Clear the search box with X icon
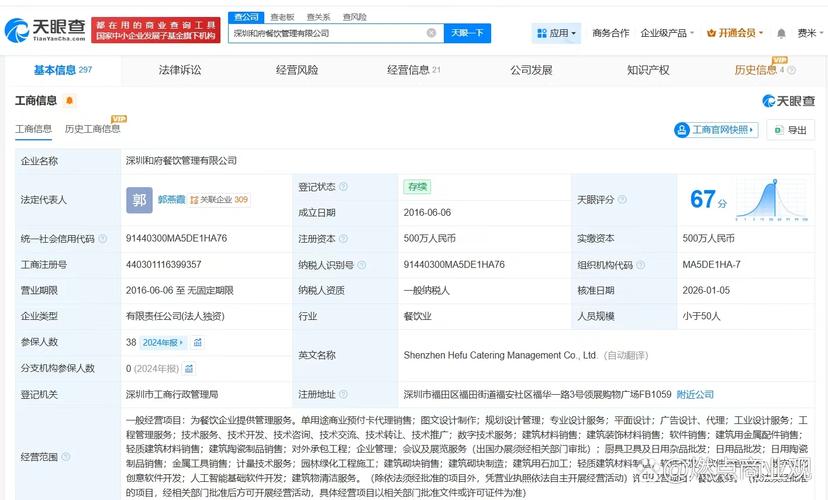Viewport: 828px width, 500px height. pos(431,33)
